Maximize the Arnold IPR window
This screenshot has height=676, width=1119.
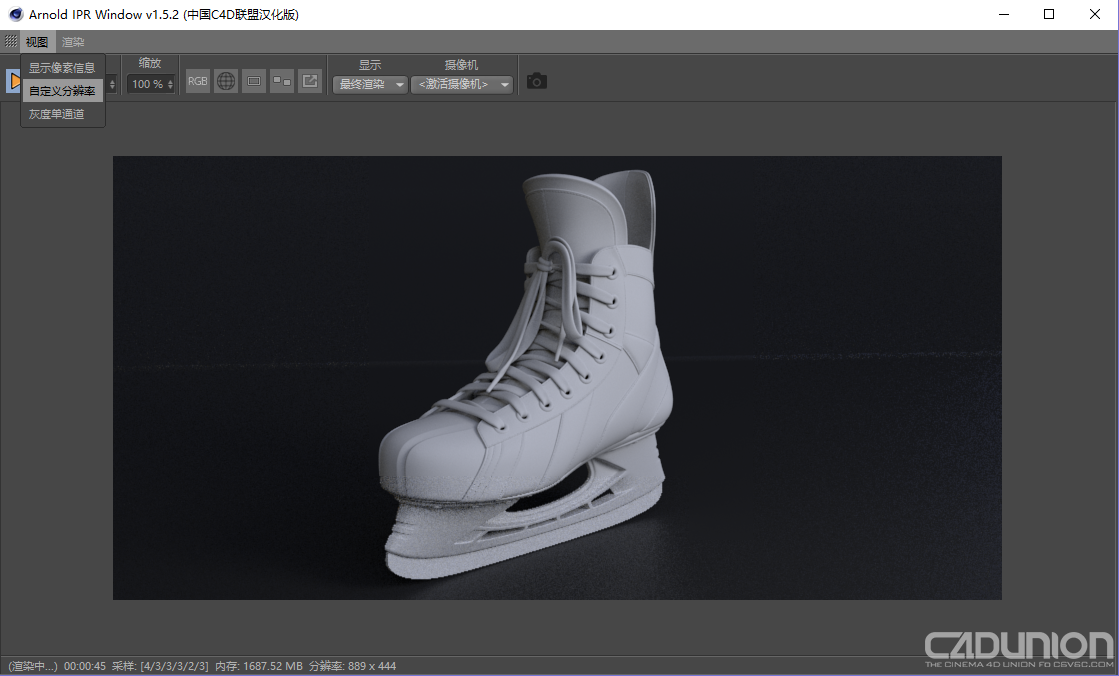(x=1049, y=14)
